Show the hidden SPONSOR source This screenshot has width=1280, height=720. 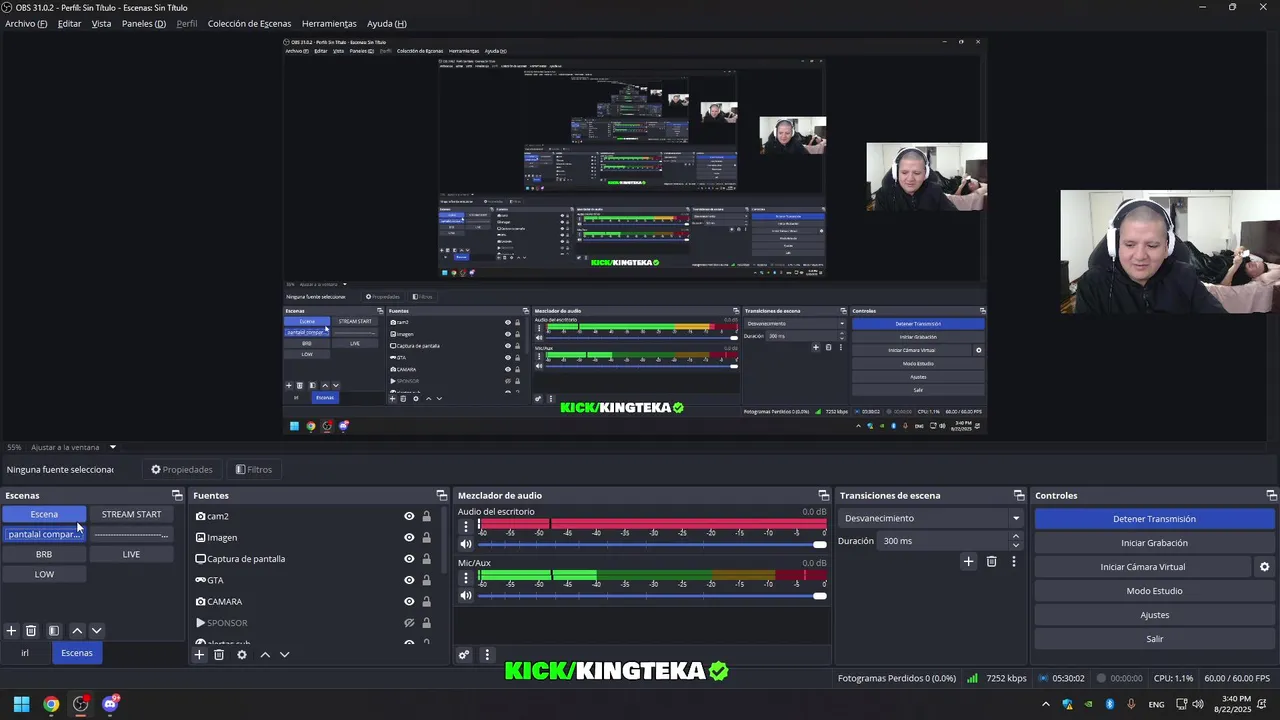pyautogui.click(x=409, y=623)
